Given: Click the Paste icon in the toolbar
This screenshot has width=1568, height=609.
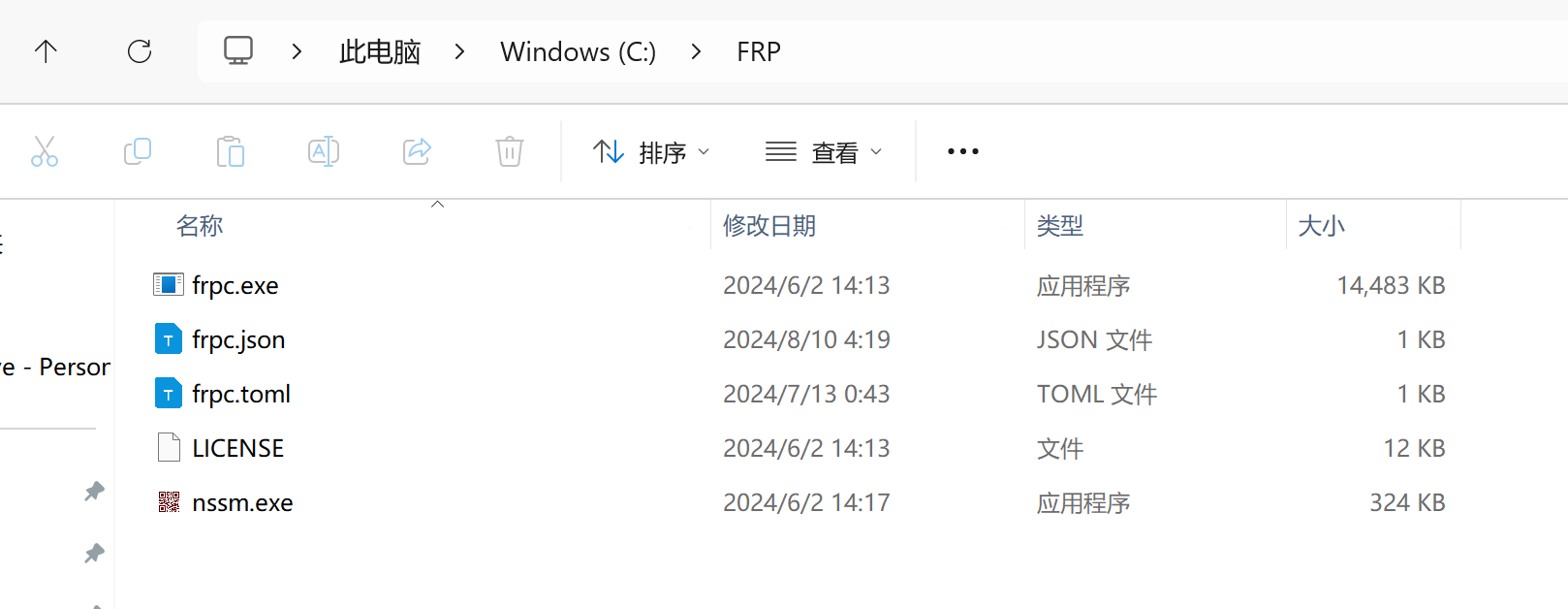Looking at the screenshot, I should tap(231, 151).
